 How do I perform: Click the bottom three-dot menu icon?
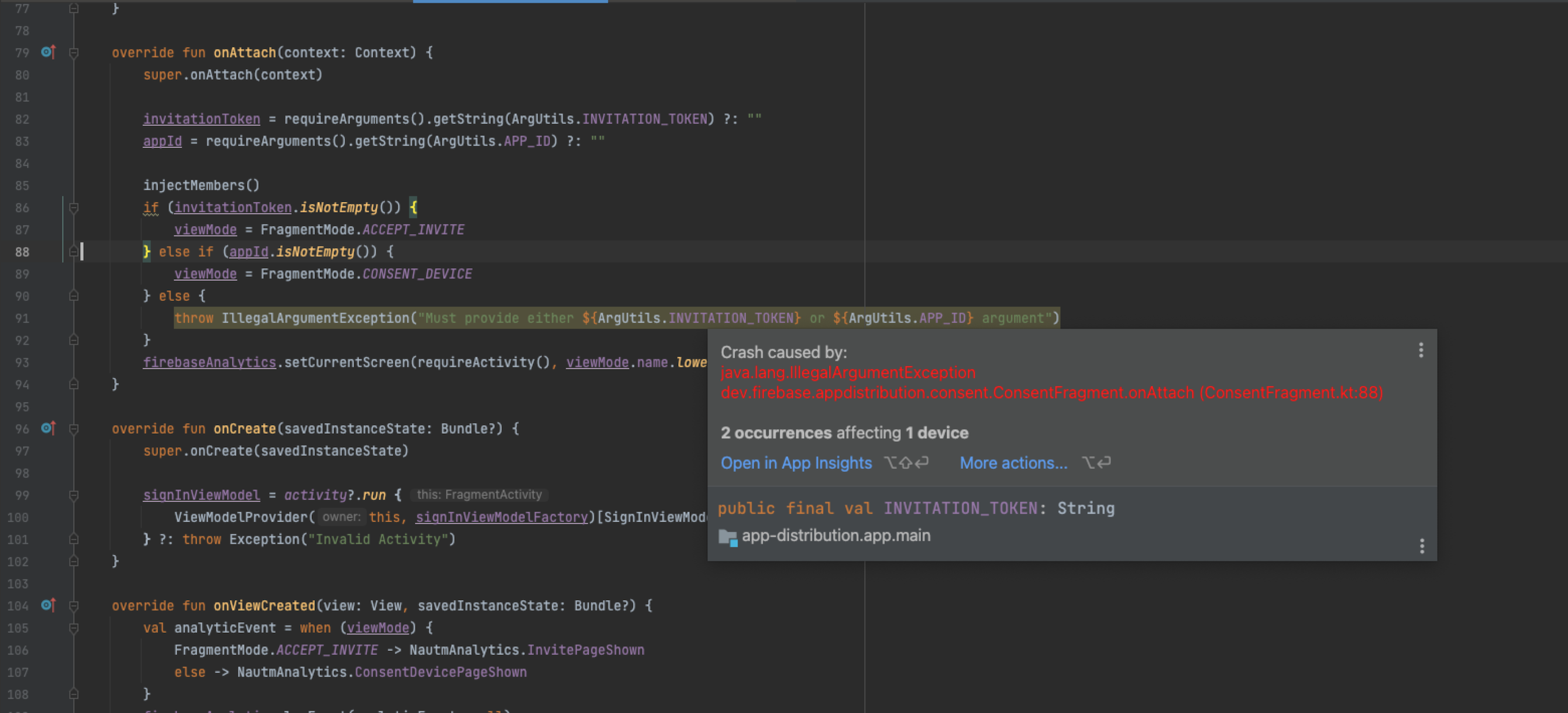click(x=1423, y=546)
